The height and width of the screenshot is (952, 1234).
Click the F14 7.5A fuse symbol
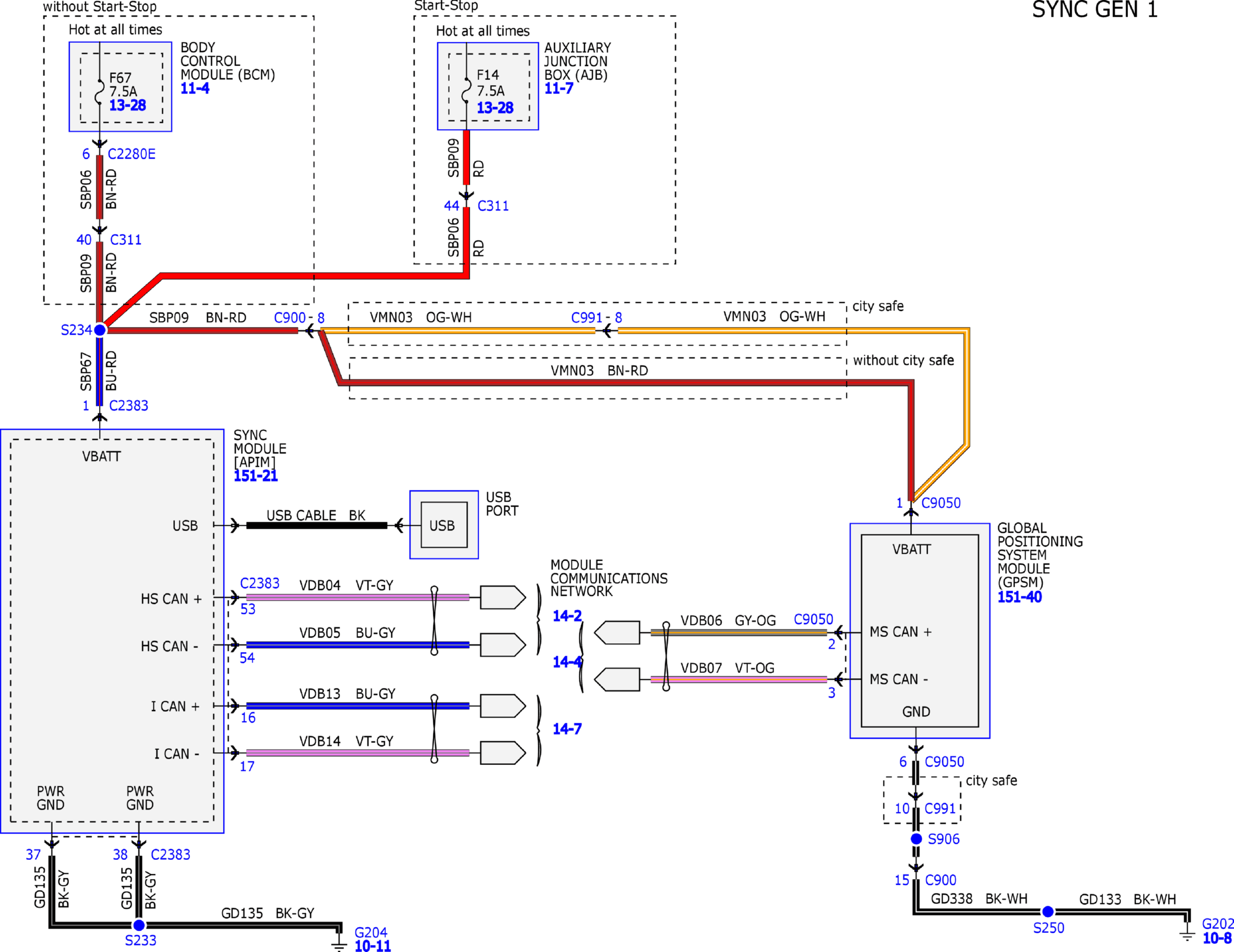pyautogui.click(x=466, y=90)
